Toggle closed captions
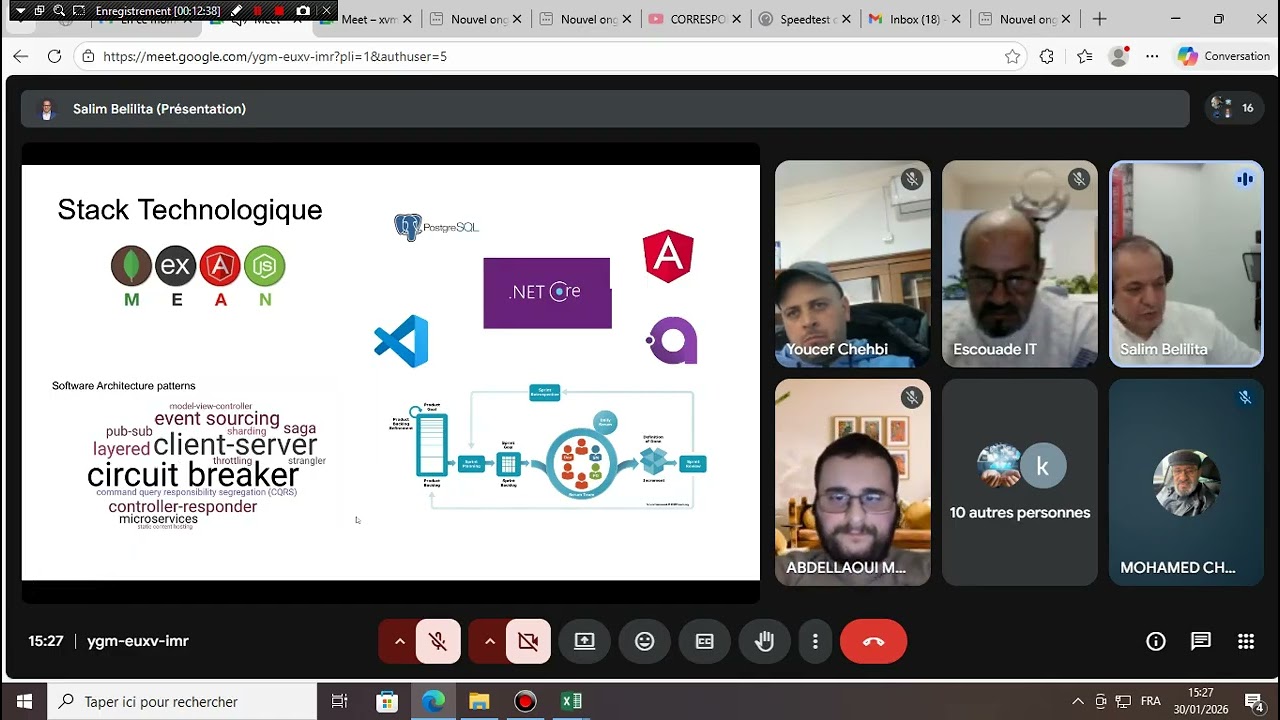Image resolution: width=1280 pixels, height=720 pixels. click(x=705, y=641)
